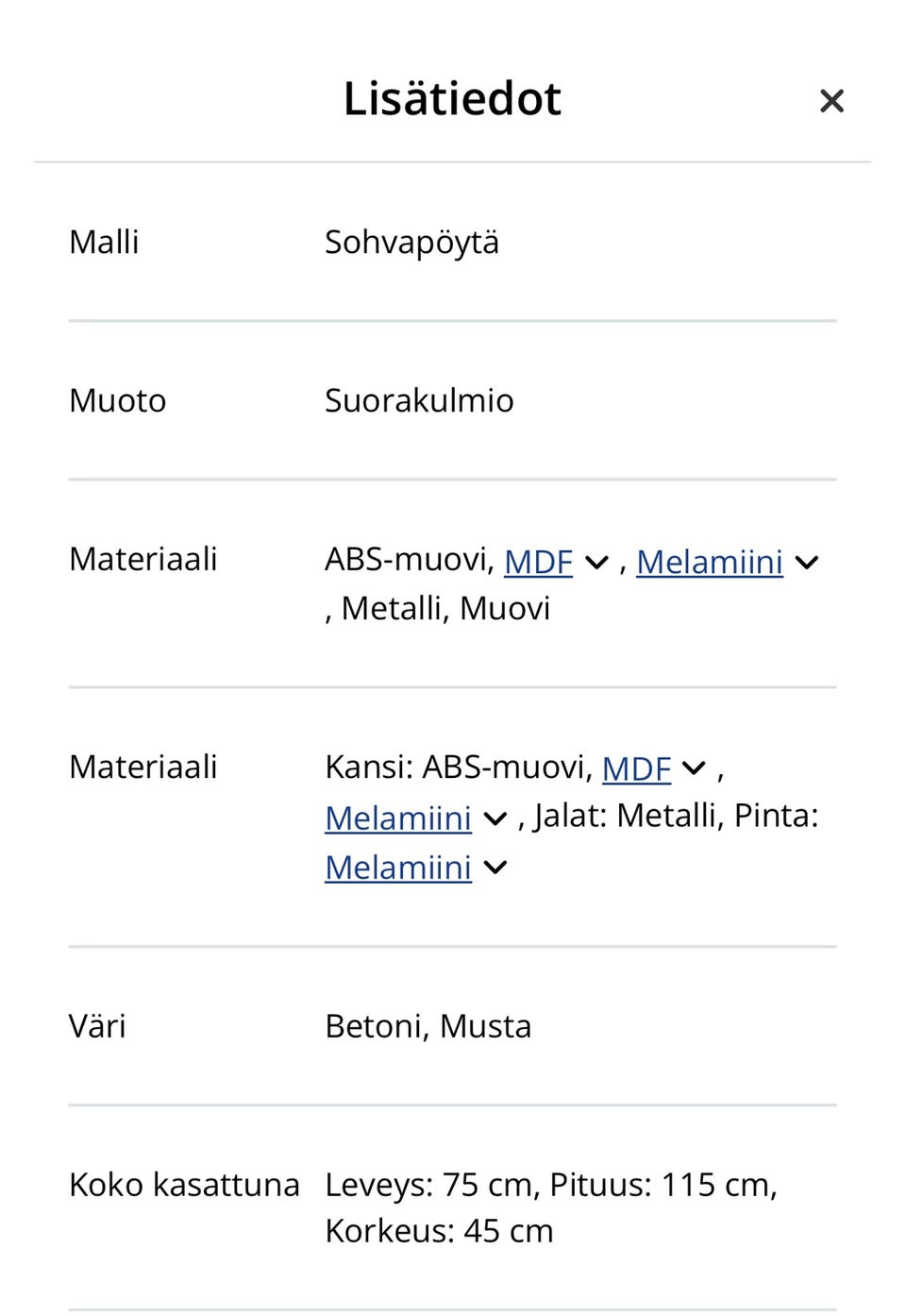Viewport: 906px width, 1316px height.
Task: Select the Betoni, Musta color value
Action: click(428, 1026)
